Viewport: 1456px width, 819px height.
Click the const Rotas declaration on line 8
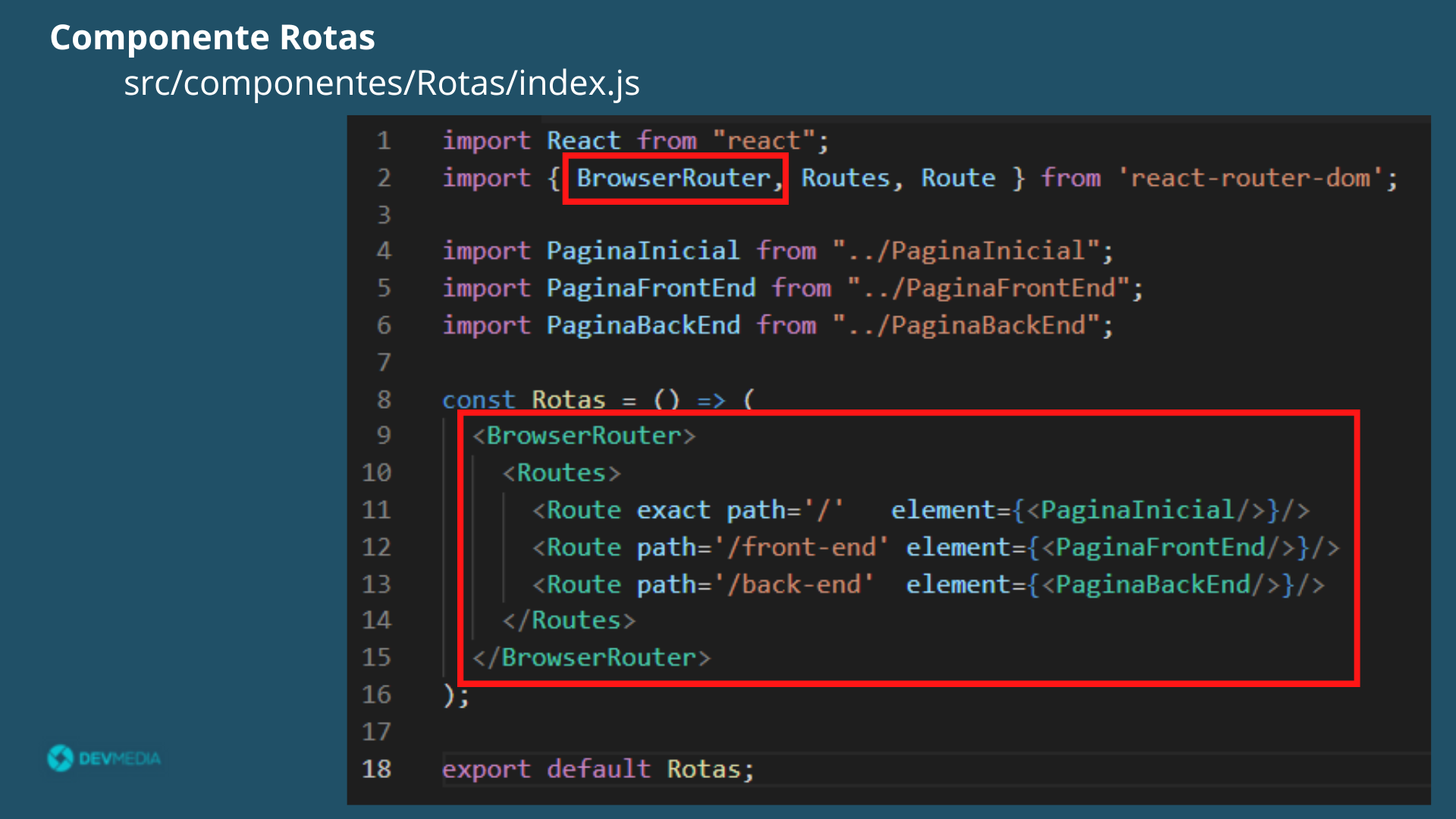click(569, 400)
